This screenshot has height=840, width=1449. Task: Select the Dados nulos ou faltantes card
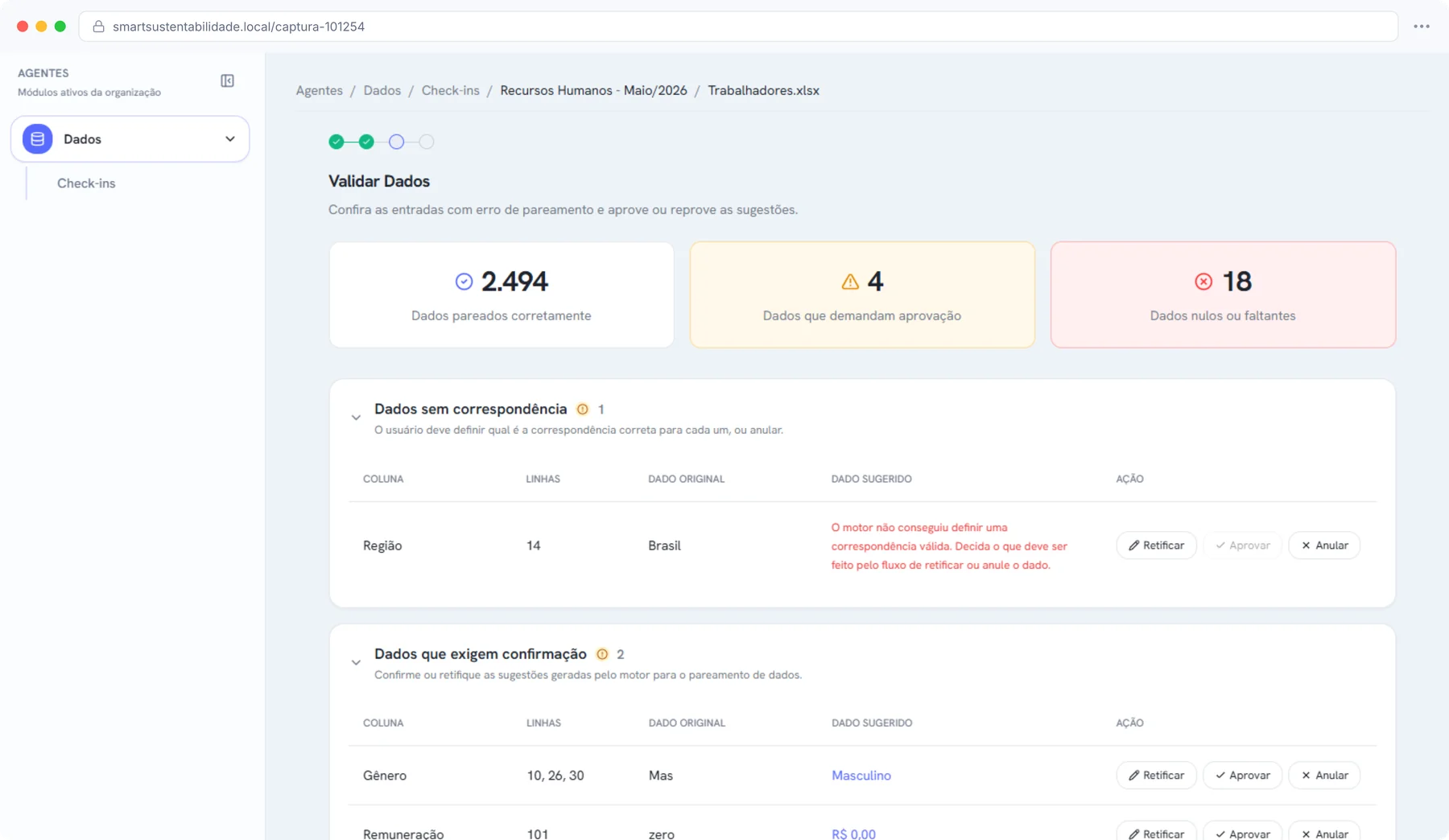1223,294
